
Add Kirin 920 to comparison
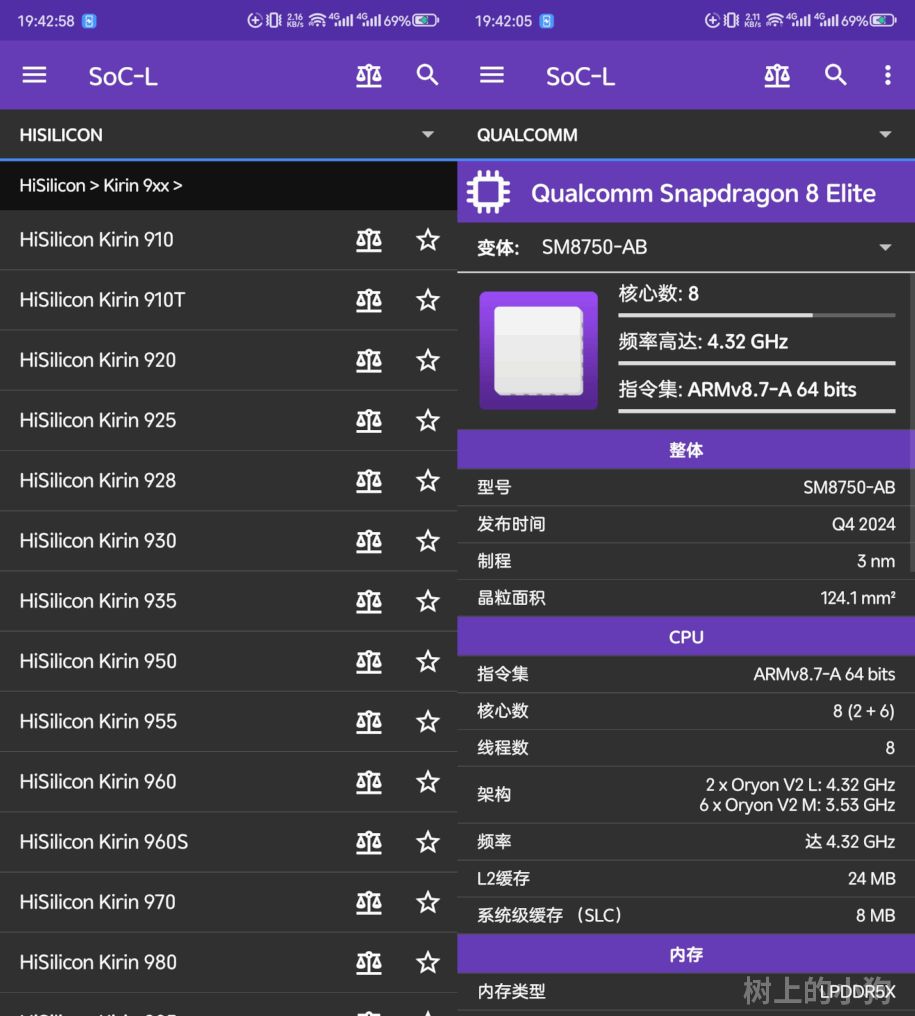(x=369, y=360)
